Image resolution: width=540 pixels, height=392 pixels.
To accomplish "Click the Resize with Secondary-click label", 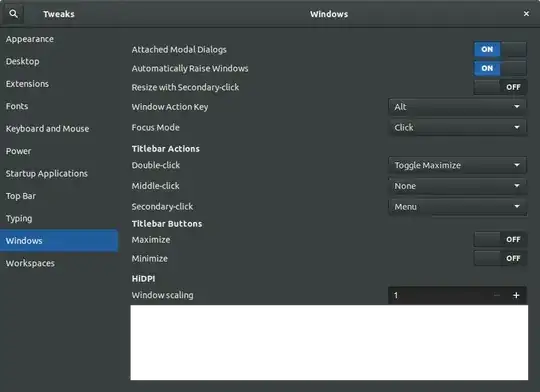I will point(185,87).
